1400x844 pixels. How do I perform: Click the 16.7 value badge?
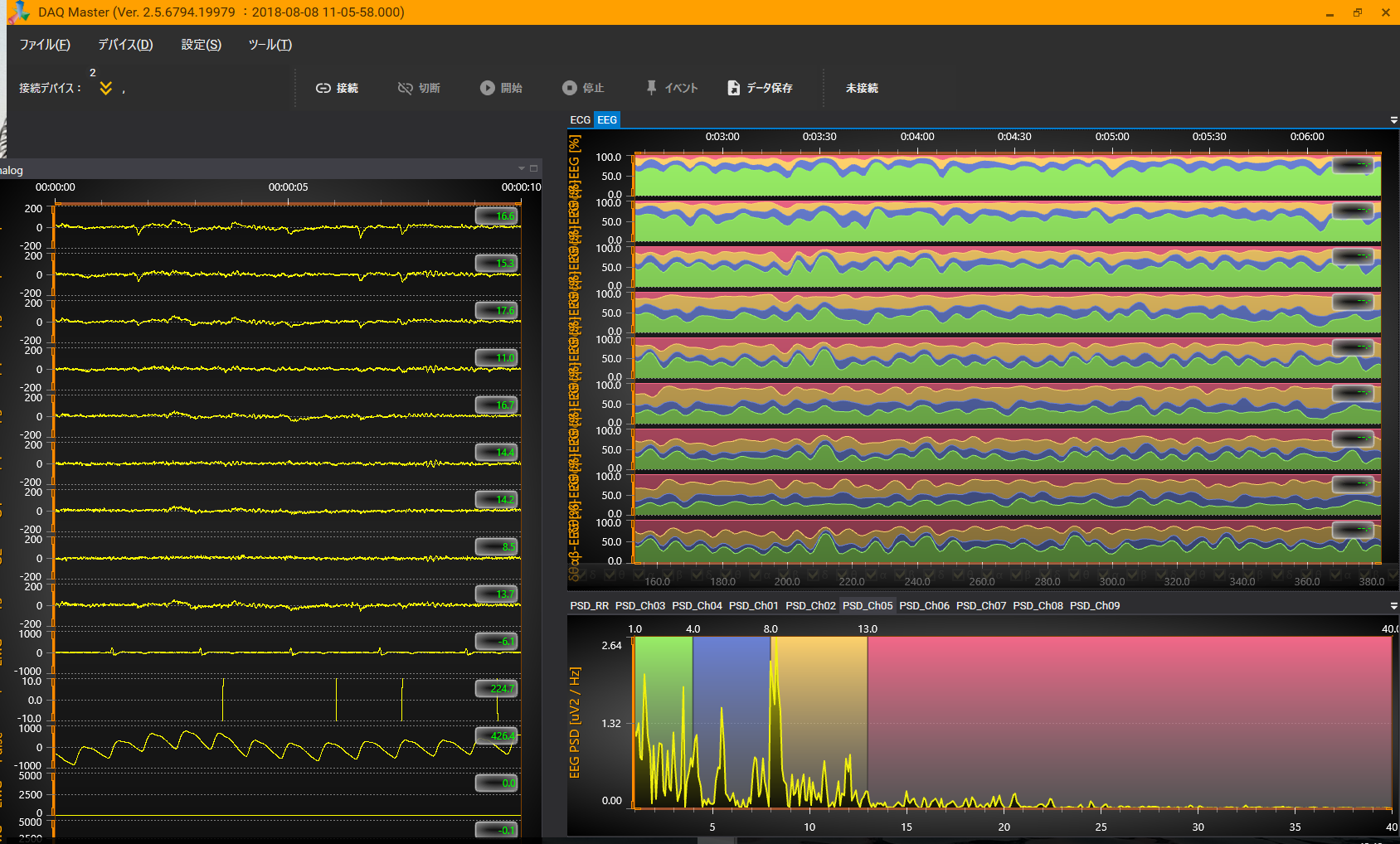(497, 405)
